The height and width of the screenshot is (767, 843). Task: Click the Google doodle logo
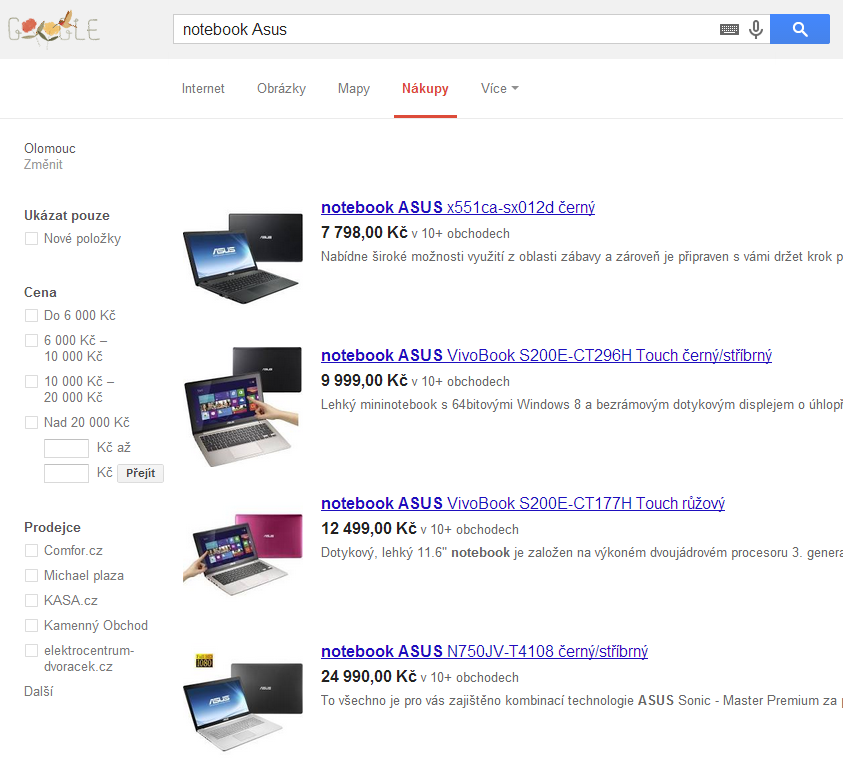tap(54, 28)
